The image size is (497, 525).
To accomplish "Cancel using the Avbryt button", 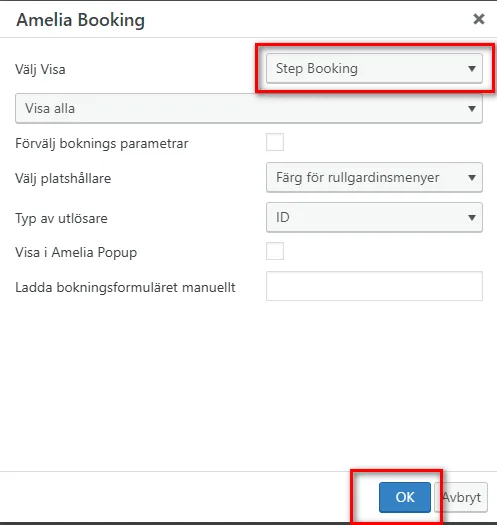I will [461, 497].
